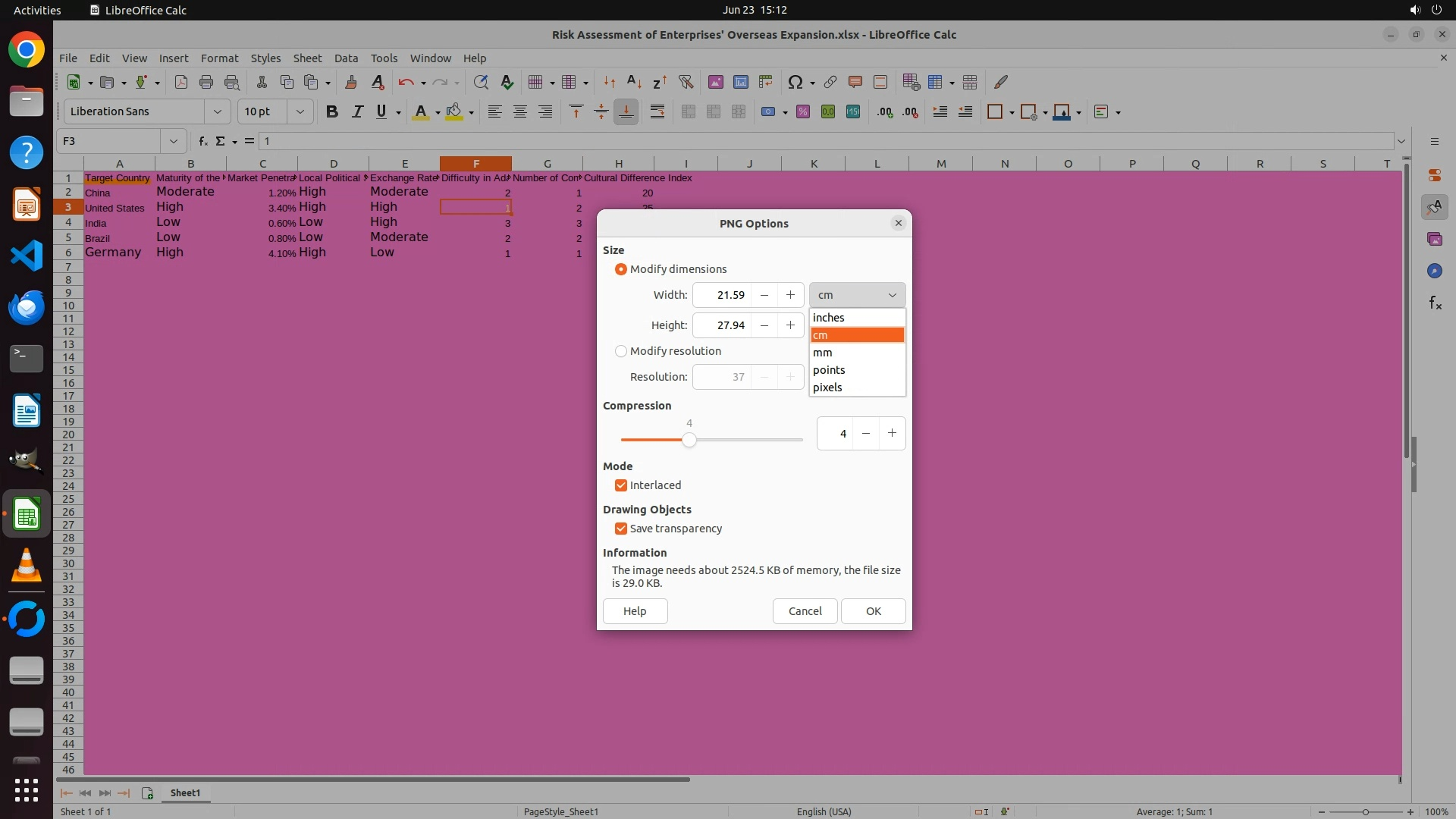
Task: Click the Print icon in toolbar
Action: point(206,82)
